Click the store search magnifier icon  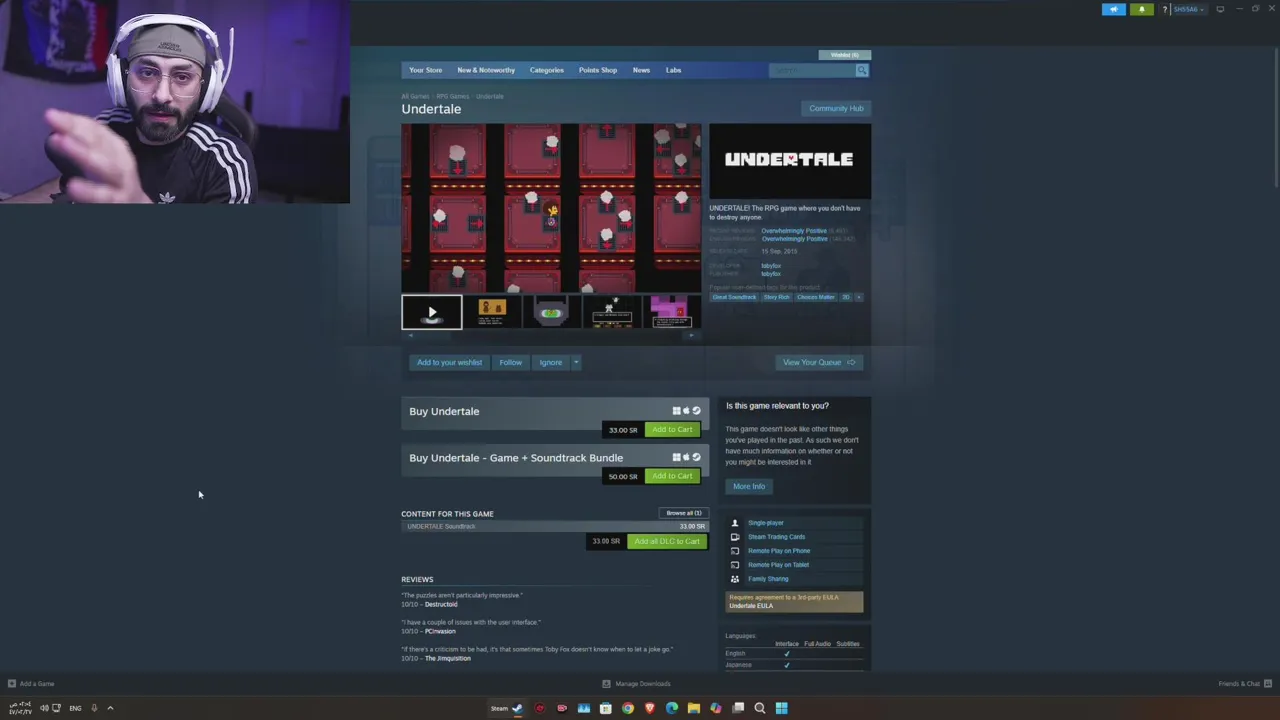861,70
